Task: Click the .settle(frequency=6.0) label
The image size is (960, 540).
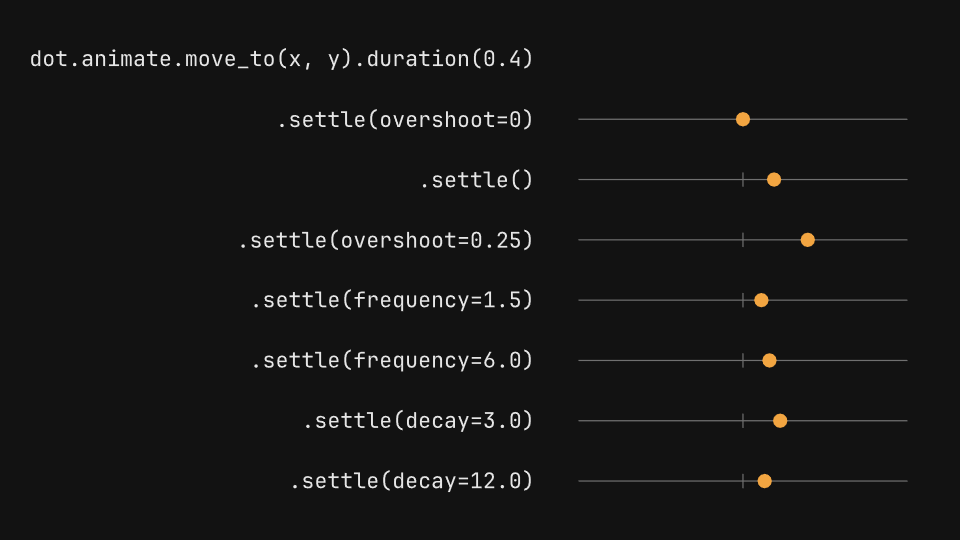Action: coord(392,361)
